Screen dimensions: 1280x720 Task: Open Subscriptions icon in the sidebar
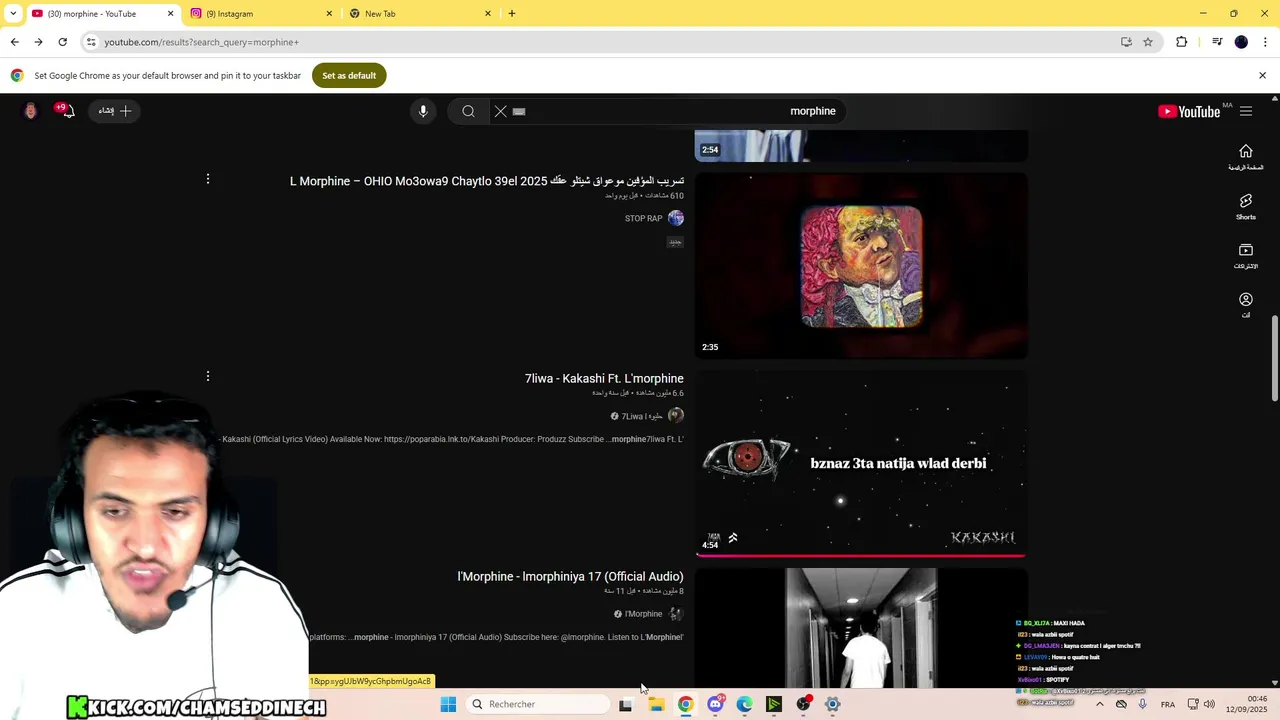click(1246, 256)
